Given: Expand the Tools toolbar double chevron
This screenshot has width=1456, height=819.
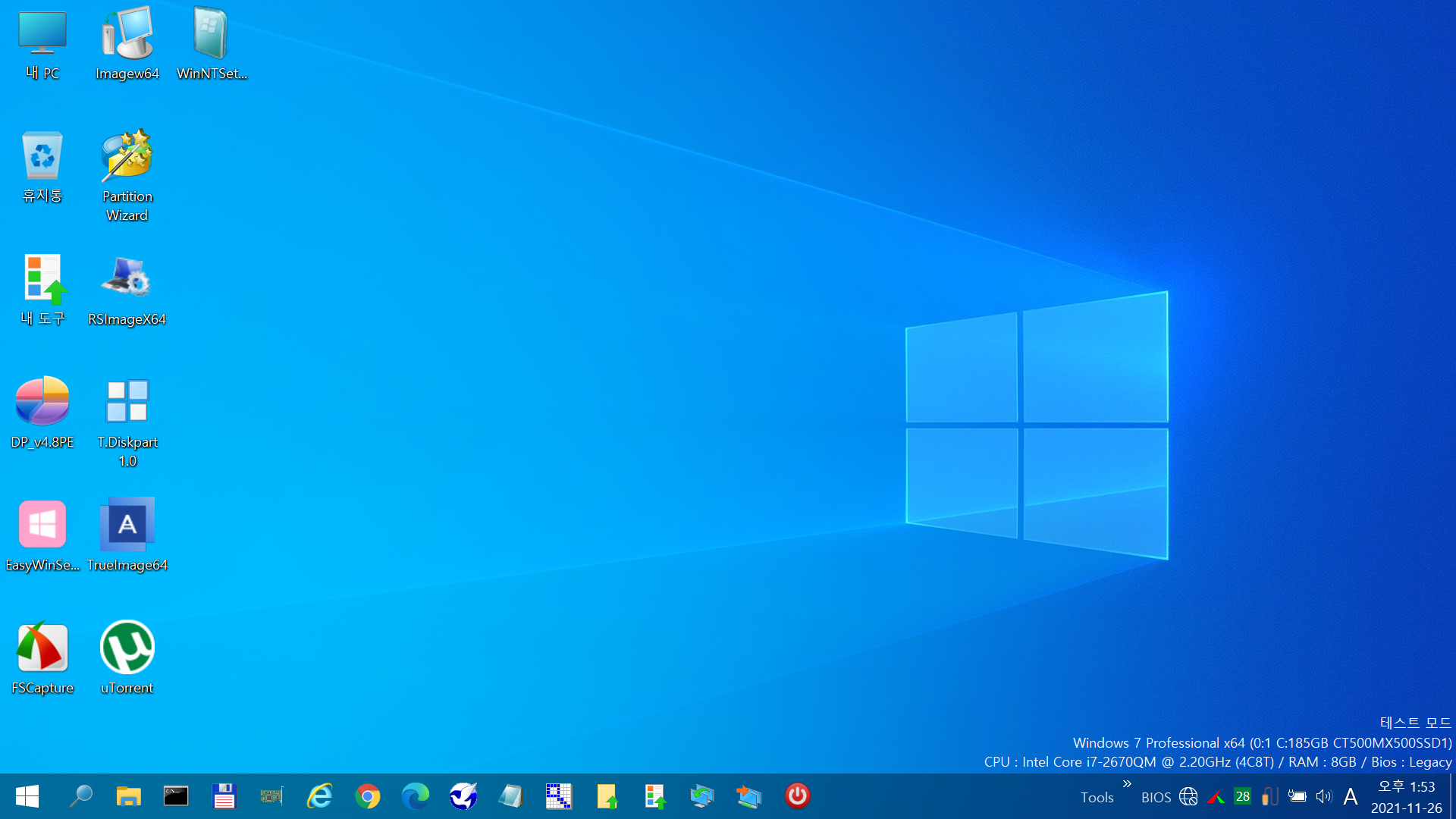Looking at the screenshot, I should [x=1127, y=784].
